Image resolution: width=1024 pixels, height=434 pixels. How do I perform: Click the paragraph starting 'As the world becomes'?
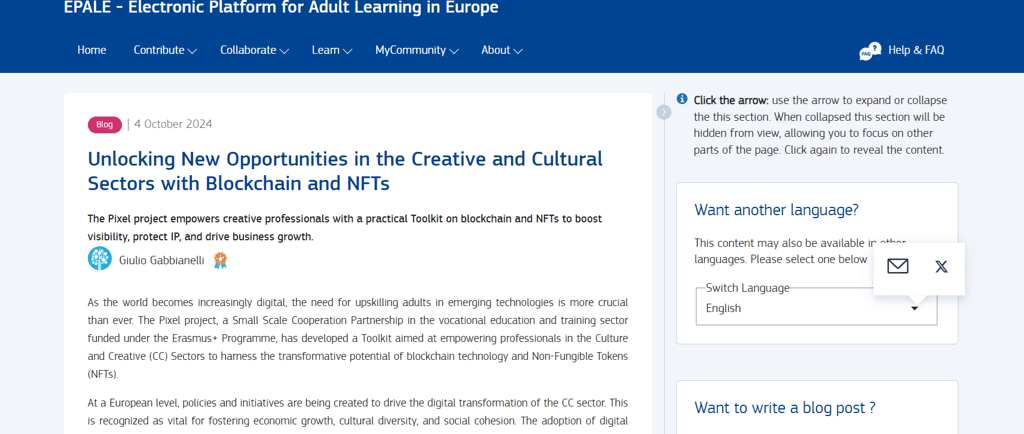click(x=358, y=339)
